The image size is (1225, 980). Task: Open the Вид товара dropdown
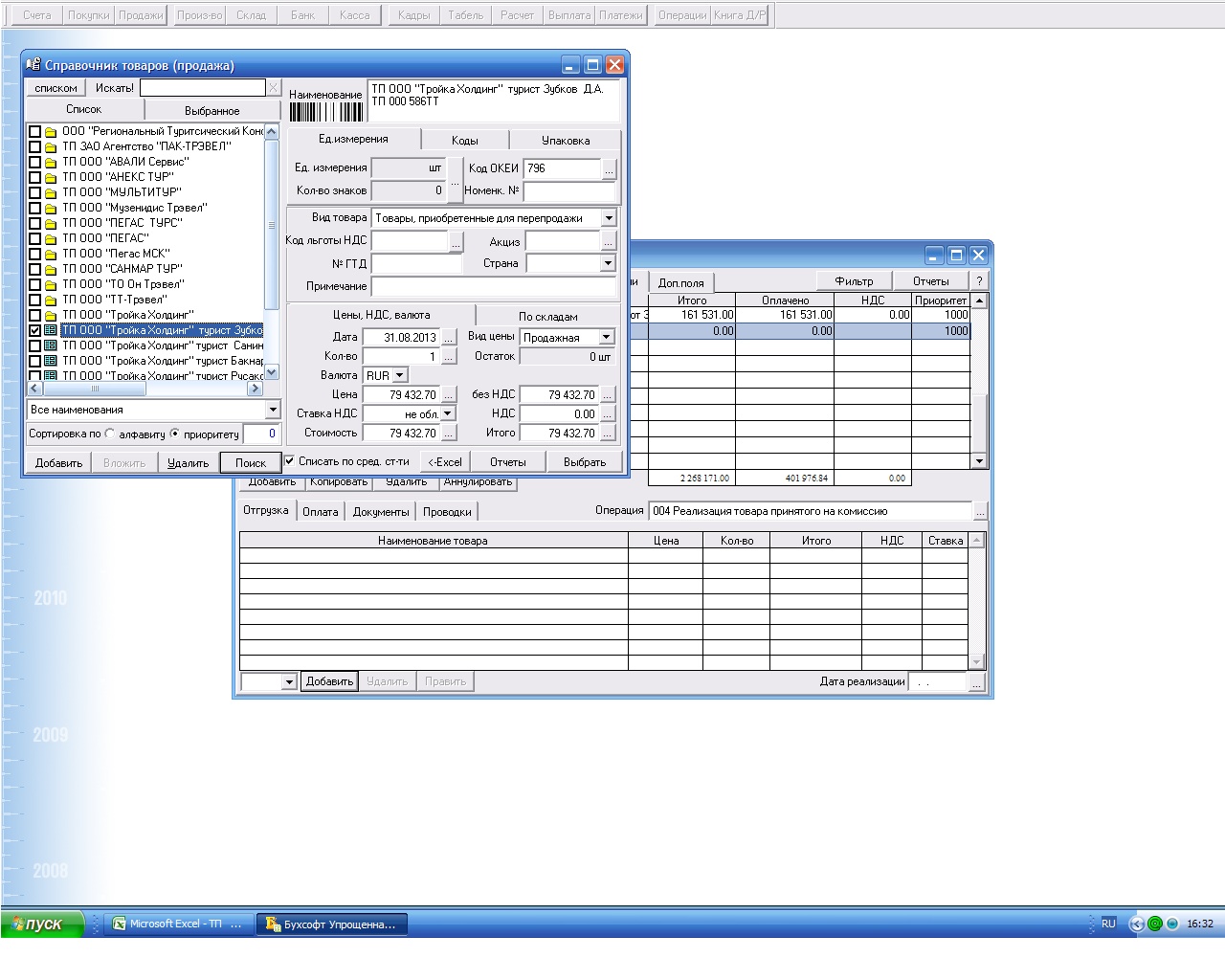[609, 218]
